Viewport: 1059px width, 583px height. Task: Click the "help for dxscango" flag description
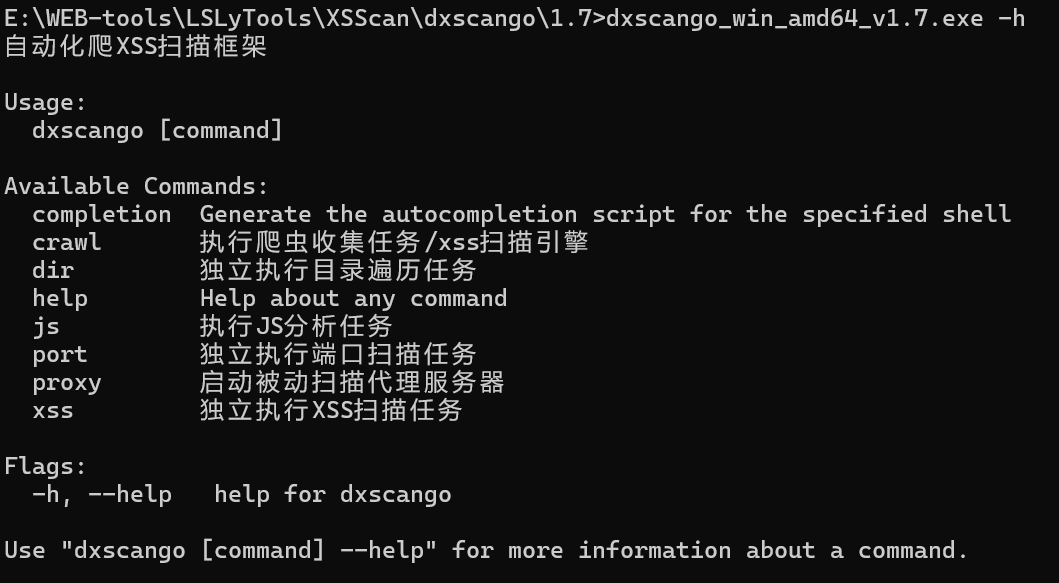[333, 494]
